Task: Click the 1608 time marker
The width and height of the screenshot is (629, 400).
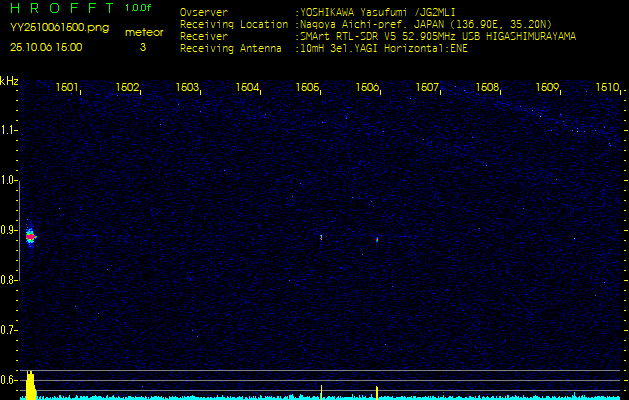Action: (x=487, y=88)
